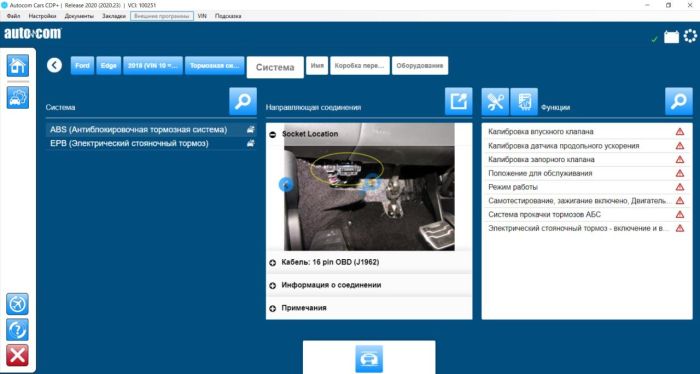Screen dimensions: 700x374
Task: Click the green checkmark status icon
Action: tap(654, 39)
